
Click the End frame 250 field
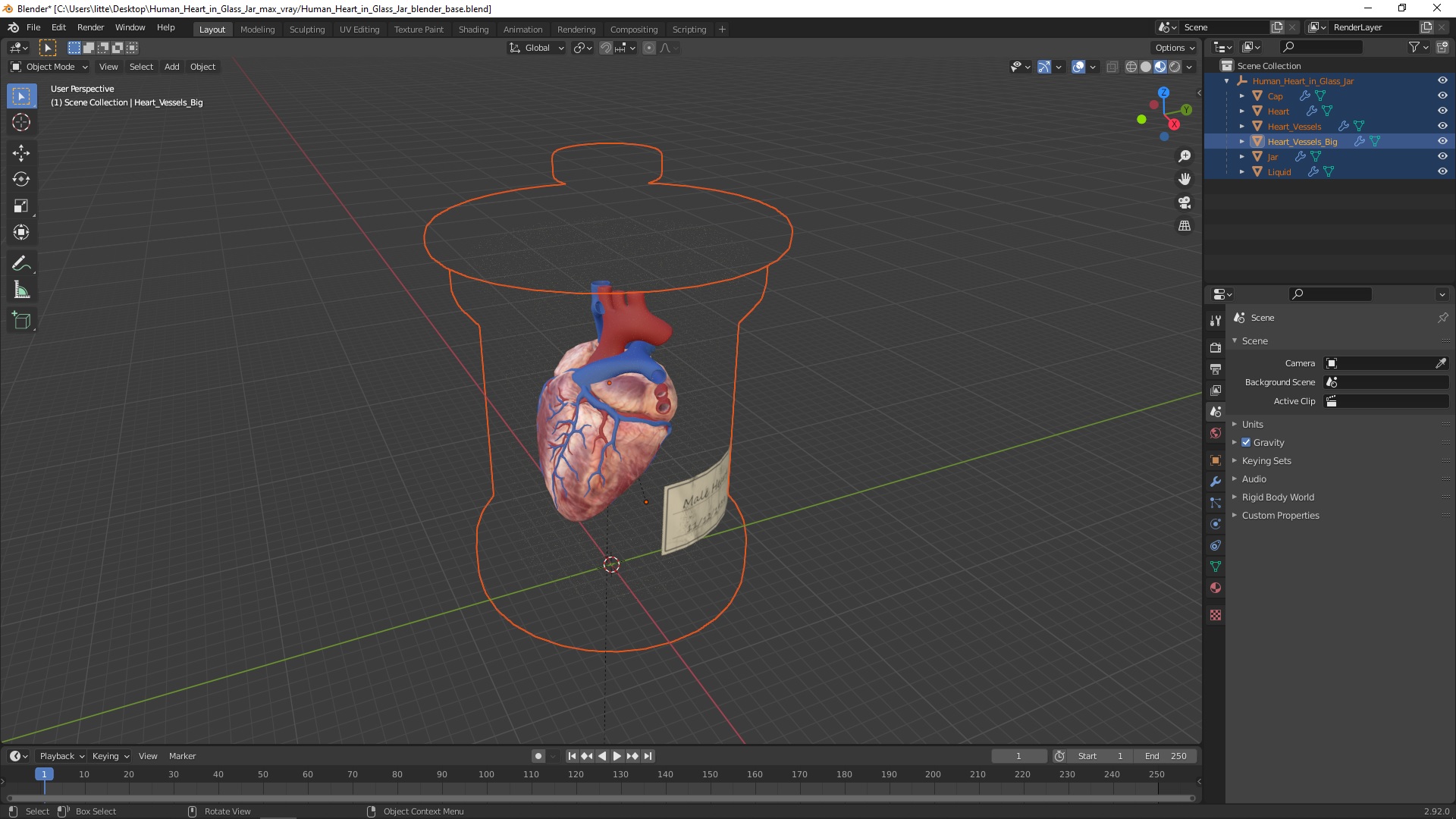tap(1166, 756)
